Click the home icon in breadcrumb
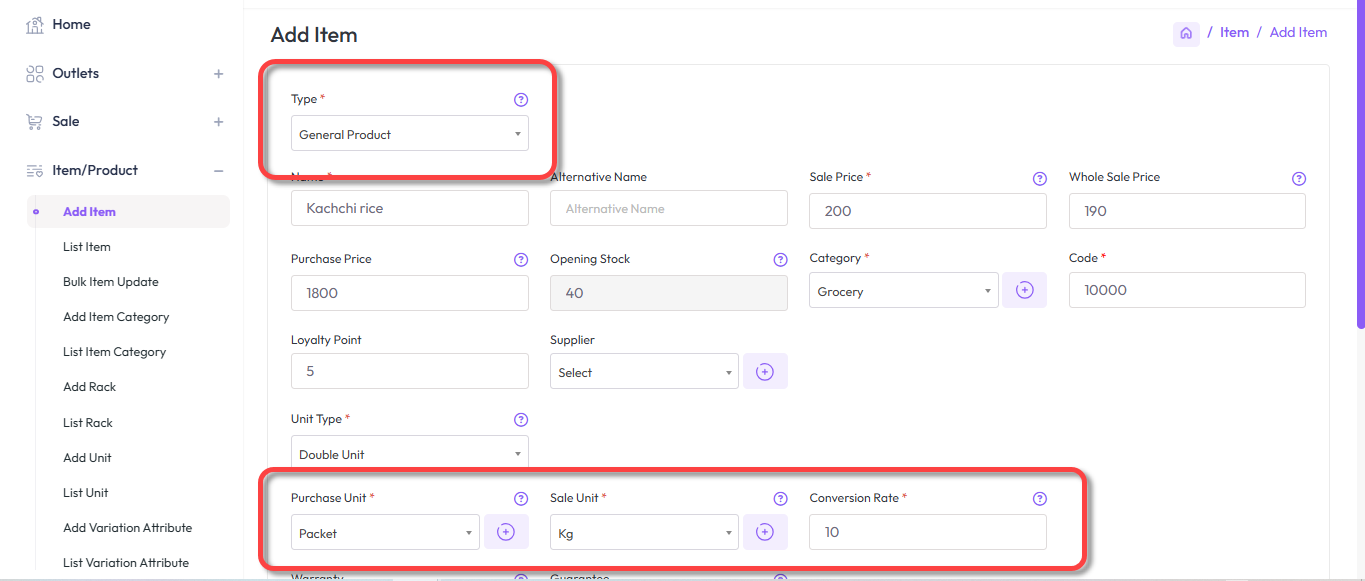The image size is (1365, 581). tap(1186, 33)
